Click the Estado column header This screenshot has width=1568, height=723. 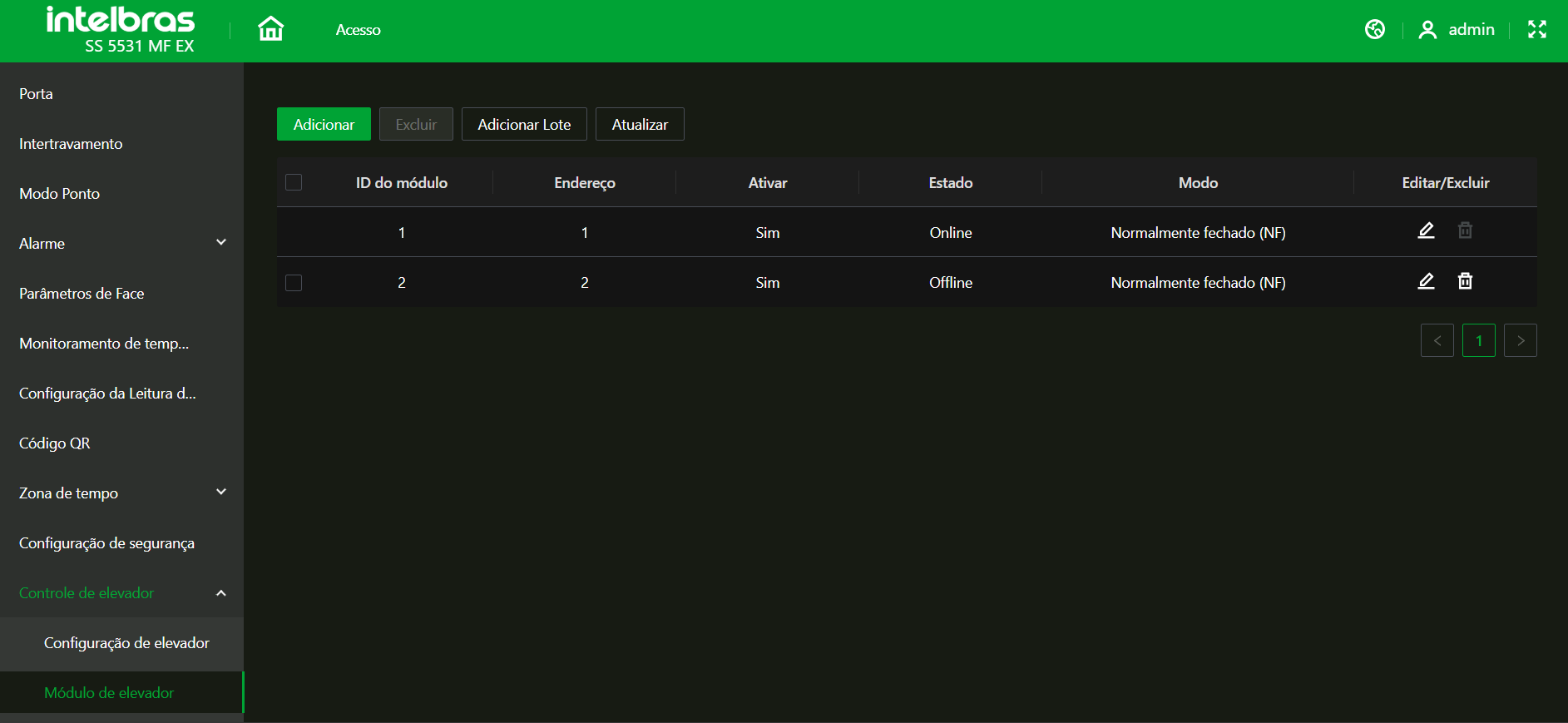[x=951, y=182]
